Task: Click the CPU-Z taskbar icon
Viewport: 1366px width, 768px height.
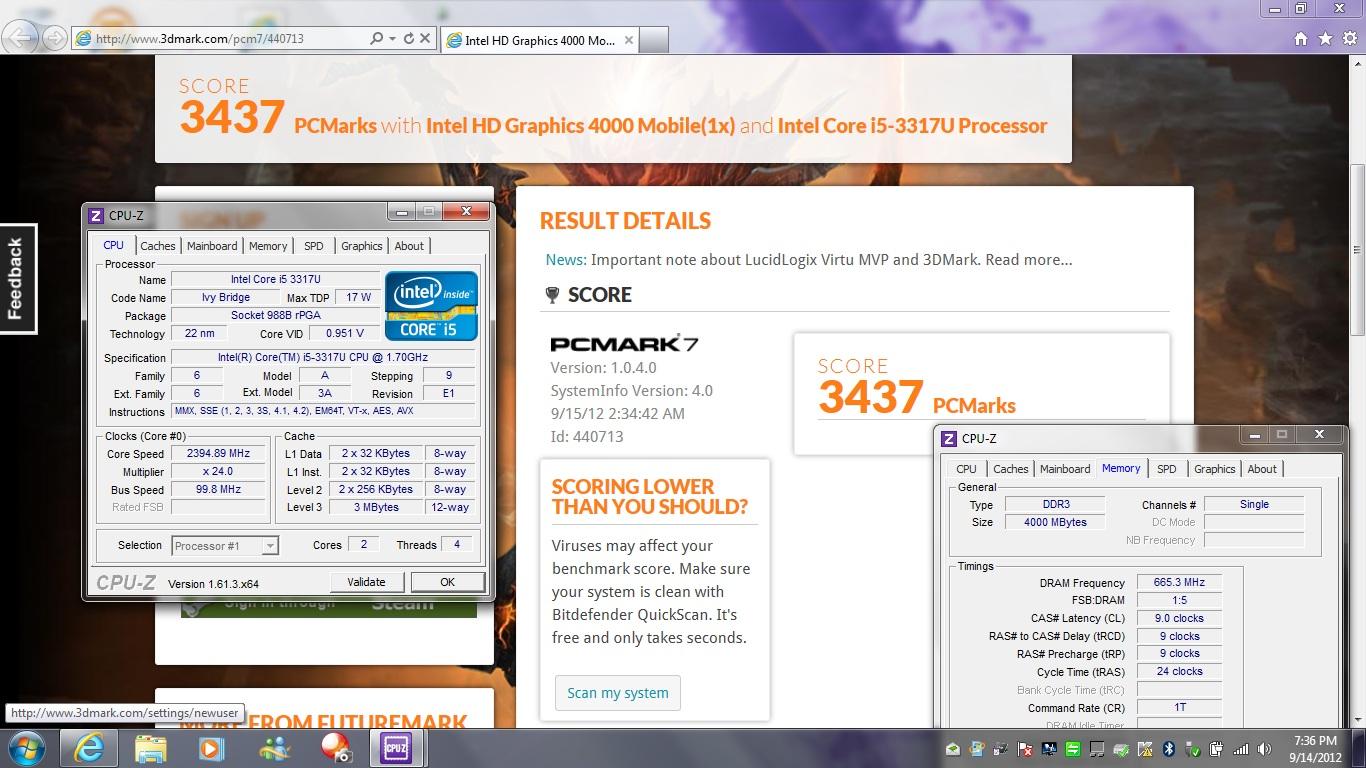Action: (396, 748)
